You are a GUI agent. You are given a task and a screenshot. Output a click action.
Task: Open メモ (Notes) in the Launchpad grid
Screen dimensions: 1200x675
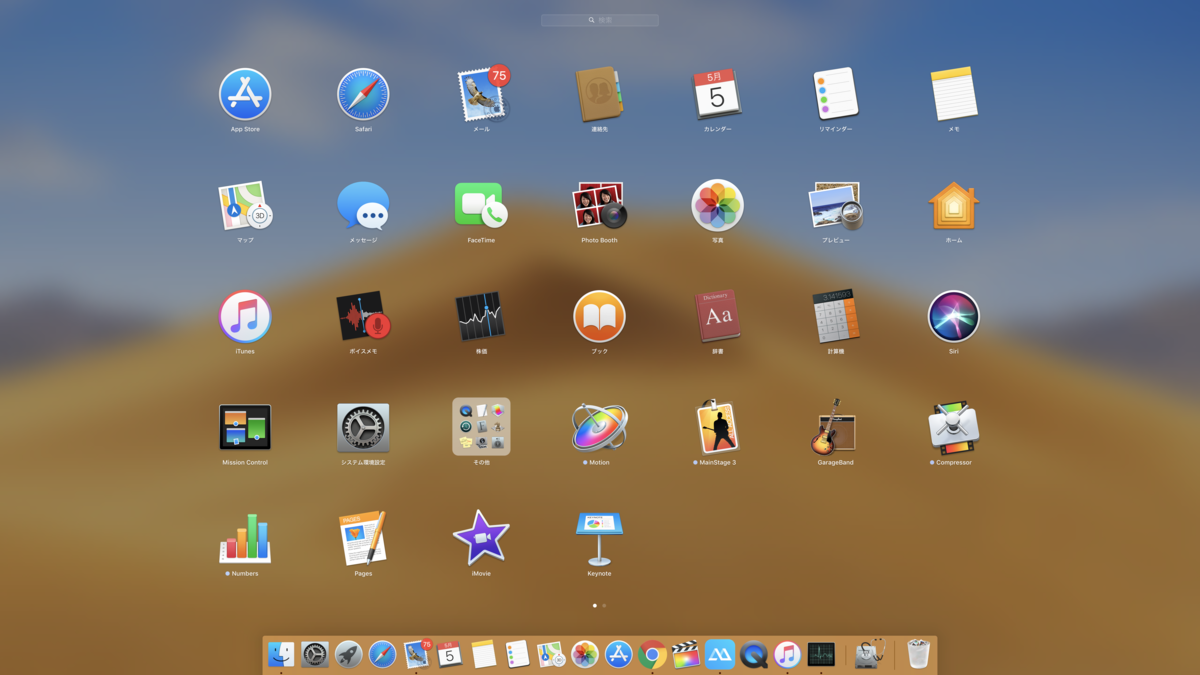pyautogui.click(x=954, y=94)
